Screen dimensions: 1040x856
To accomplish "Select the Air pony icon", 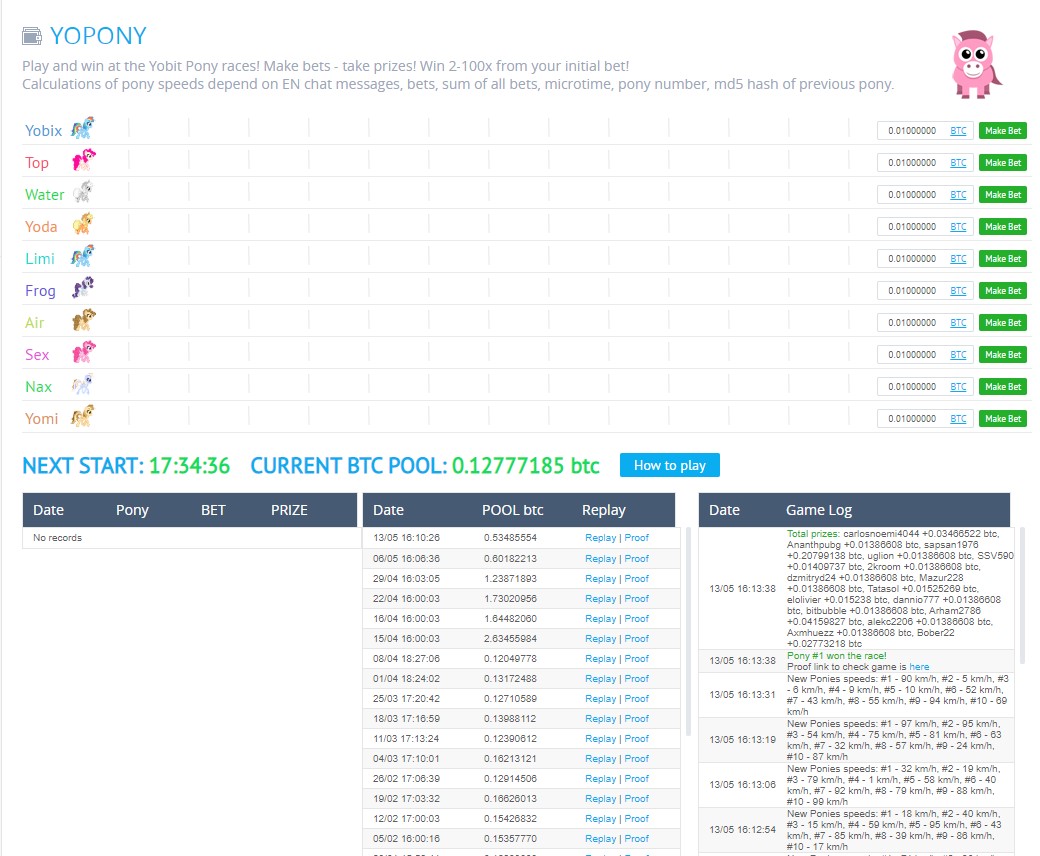I will point(84,320).
